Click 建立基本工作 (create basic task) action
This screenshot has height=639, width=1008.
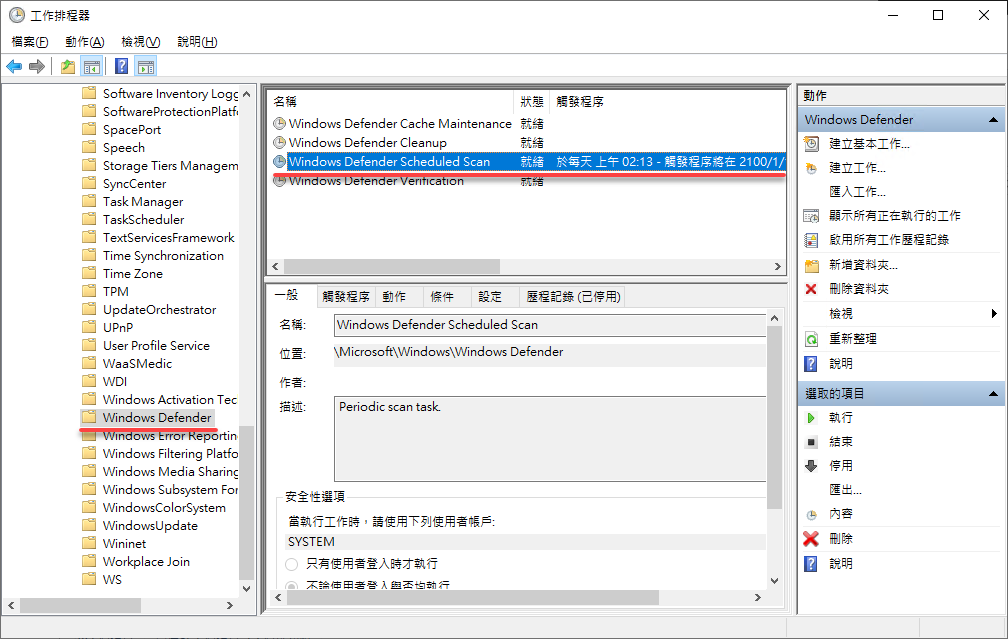pos(869,144)
